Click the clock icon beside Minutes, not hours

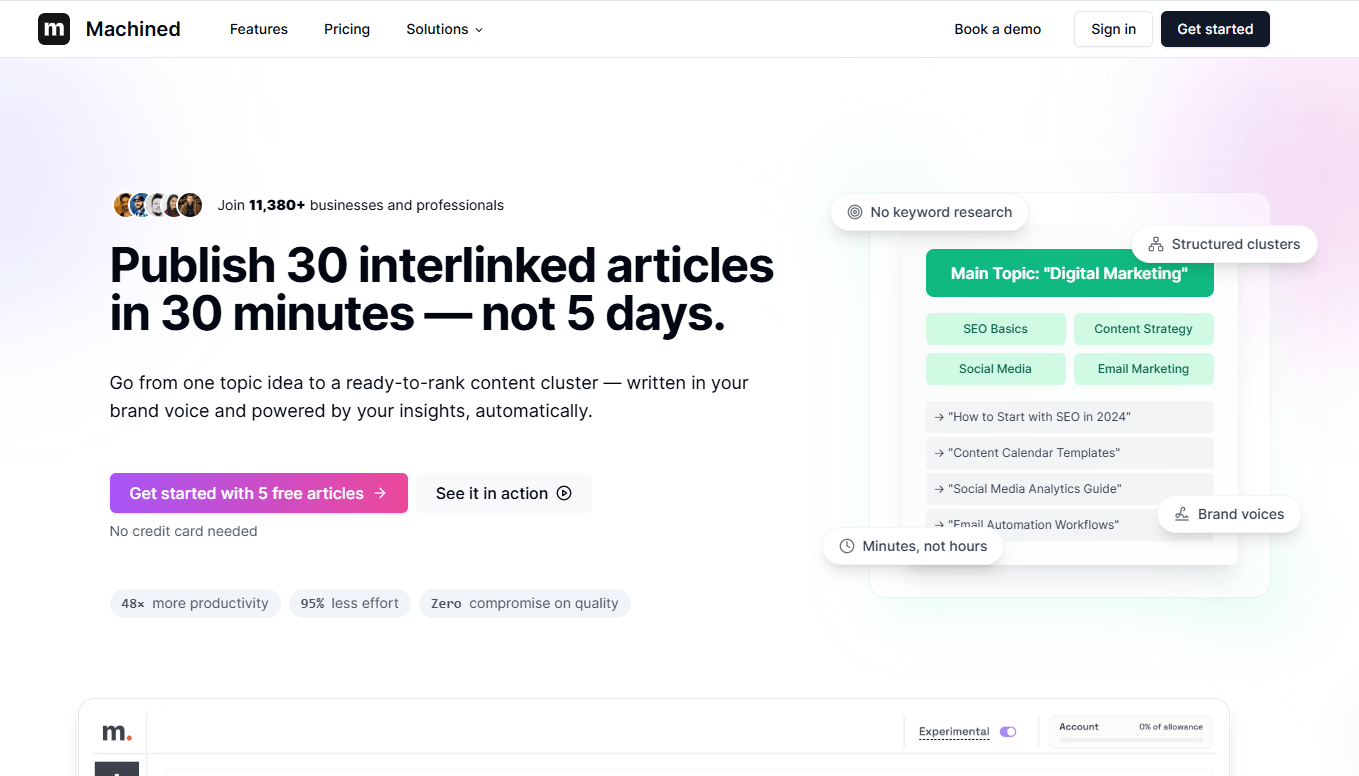(x=847, y=546)
